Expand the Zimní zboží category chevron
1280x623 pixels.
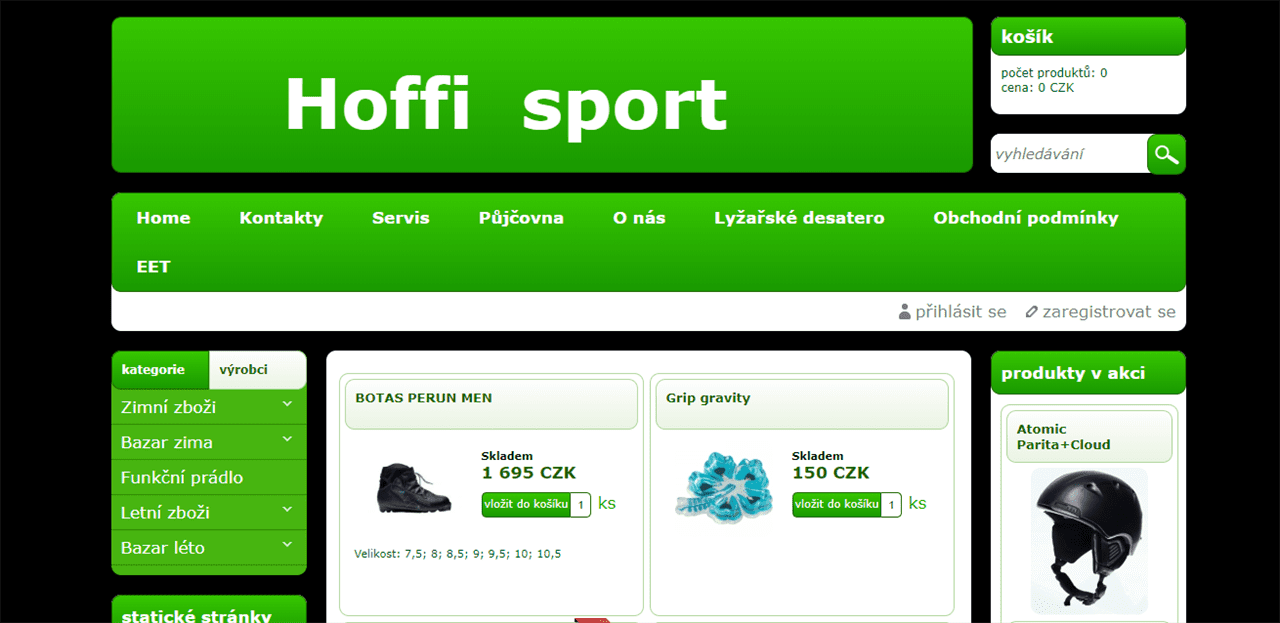[287, 404]
